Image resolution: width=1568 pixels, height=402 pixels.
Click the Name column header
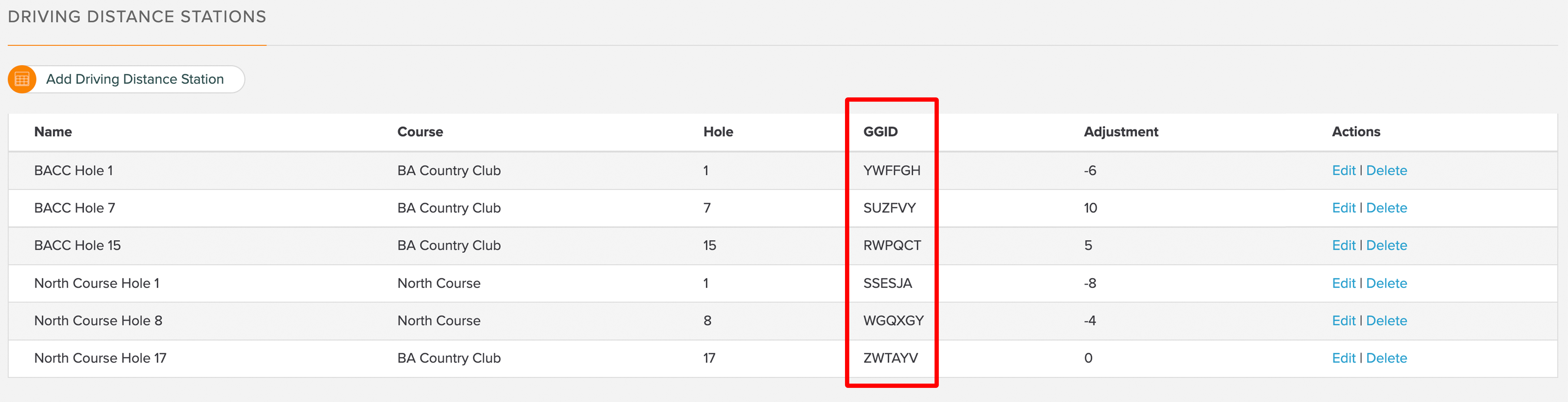[x=53, y=132]
